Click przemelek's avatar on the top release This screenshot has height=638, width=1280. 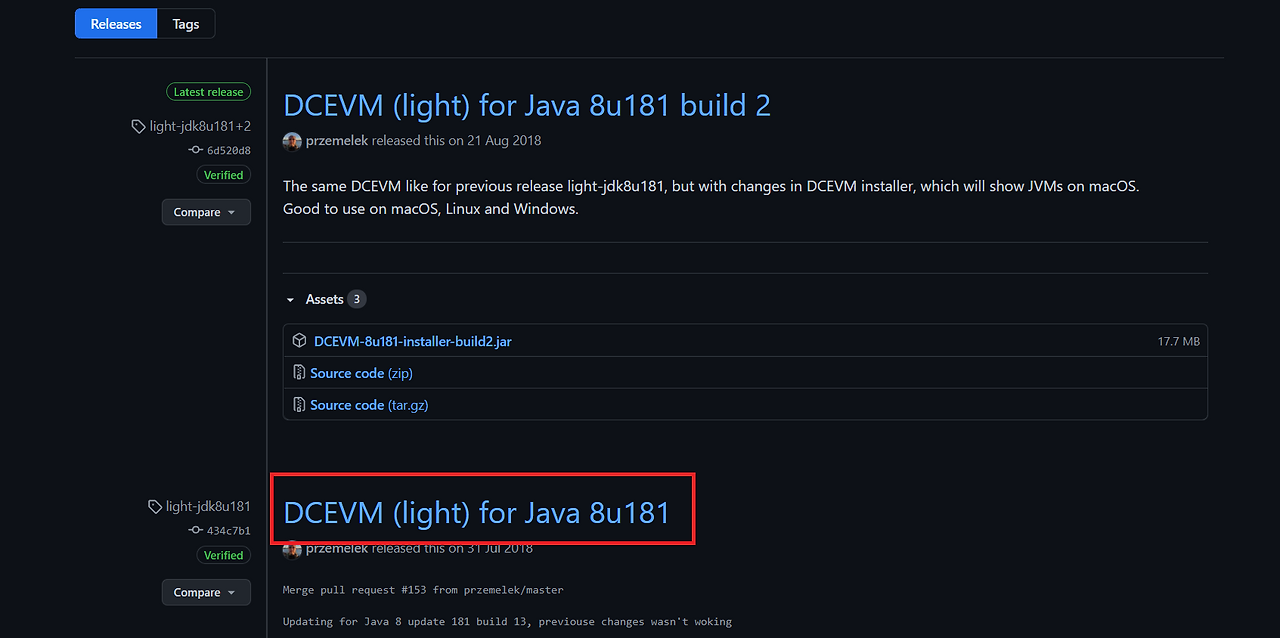pos(291,141)
